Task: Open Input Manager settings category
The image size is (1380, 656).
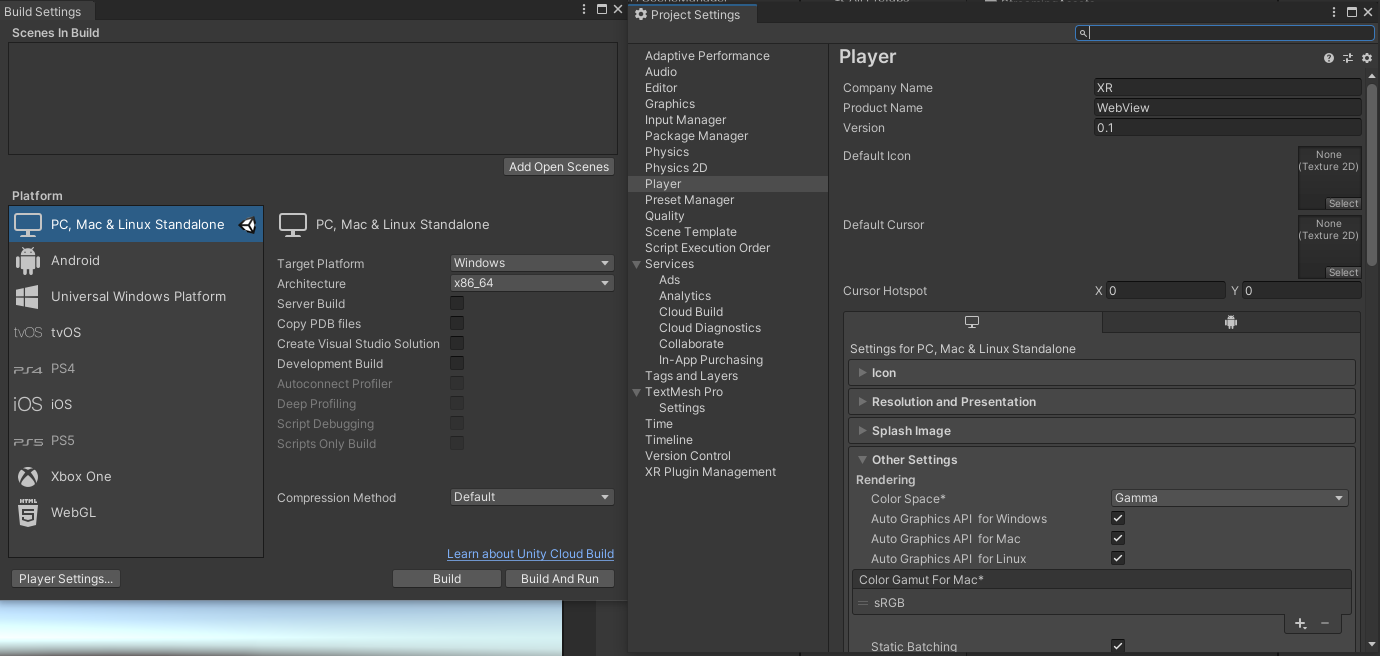Action: pyautogui.click(x=685, y=120)
